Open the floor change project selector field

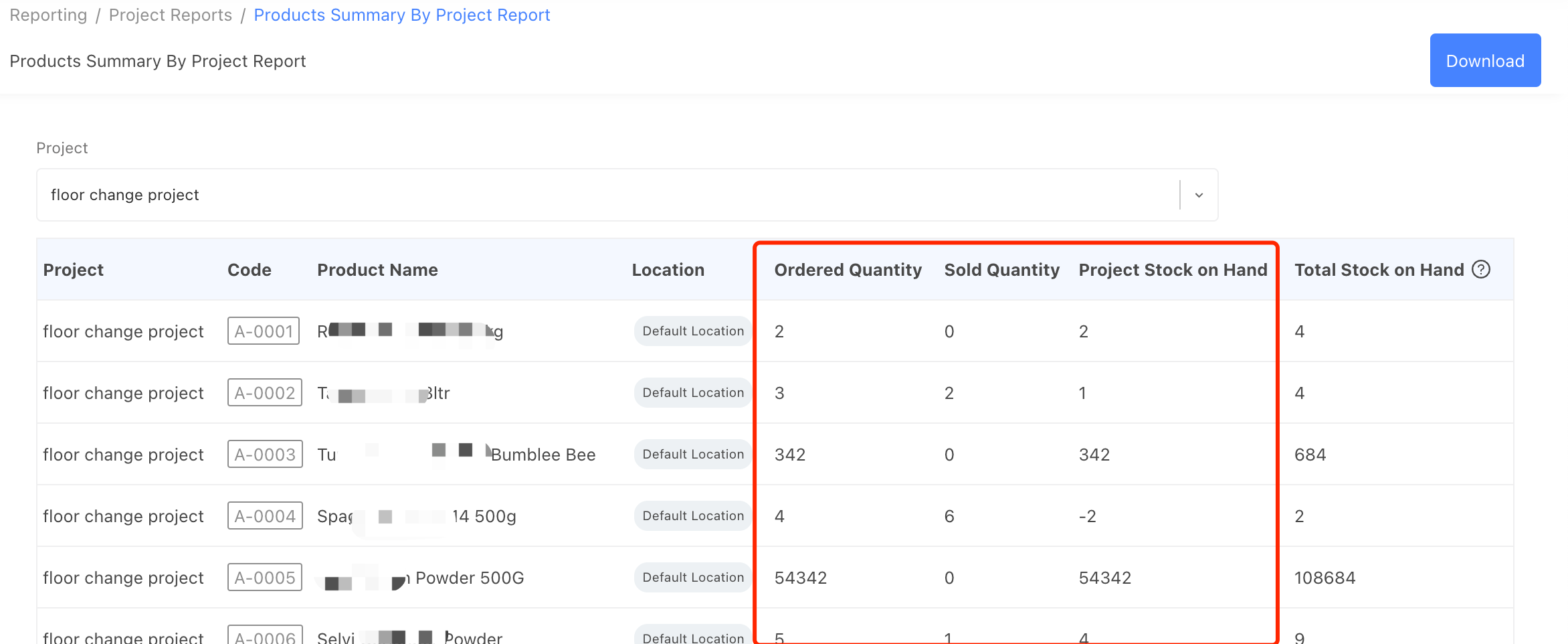click(x=602, y=195)
